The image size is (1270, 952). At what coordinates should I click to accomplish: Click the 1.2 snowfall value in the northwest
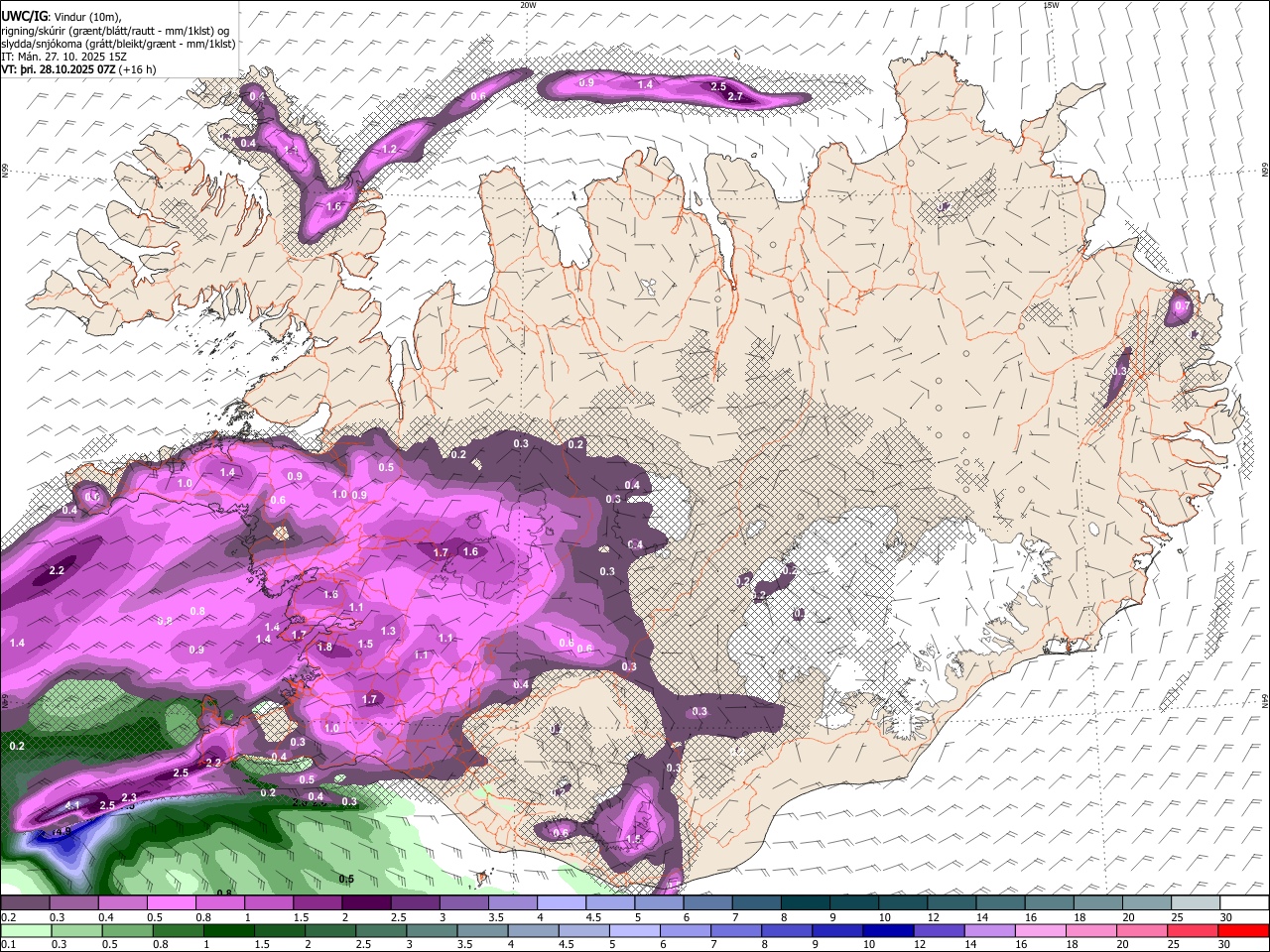point(389,150)
